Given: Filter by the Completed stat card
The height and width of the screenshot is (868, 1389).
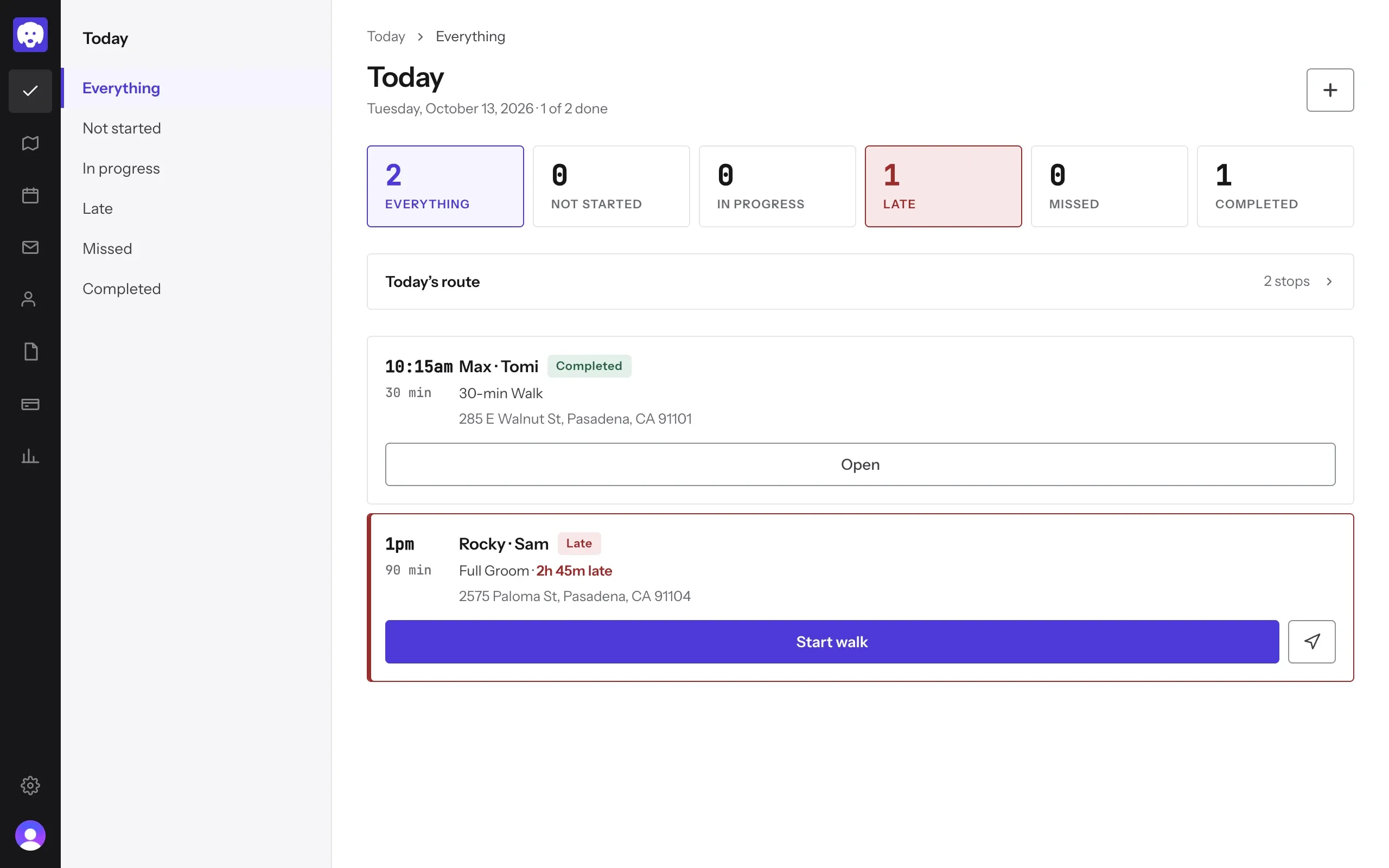Looking at the screenshot, I should (1276, 186).
